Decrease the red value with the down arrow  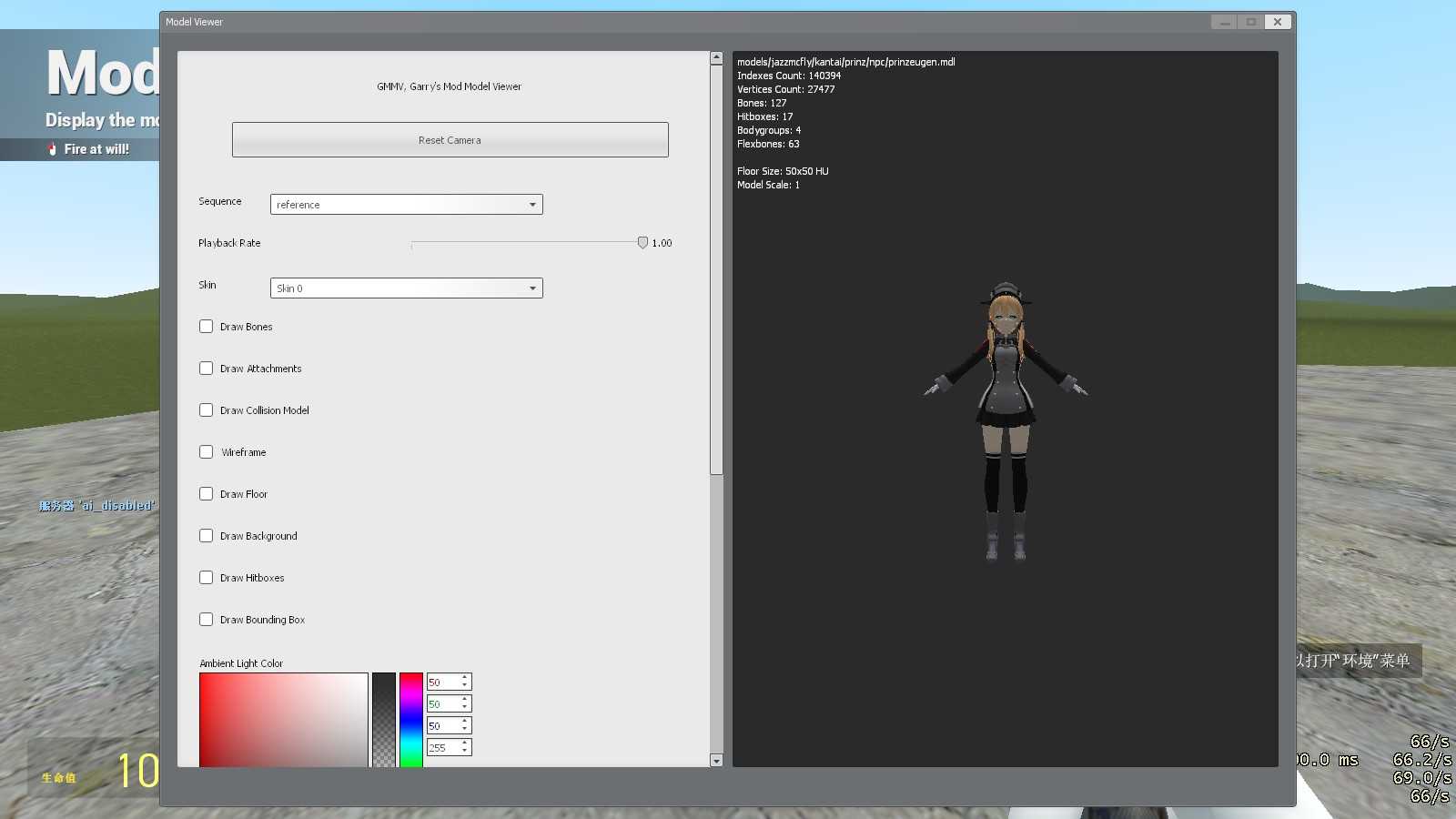pos(465,687)
